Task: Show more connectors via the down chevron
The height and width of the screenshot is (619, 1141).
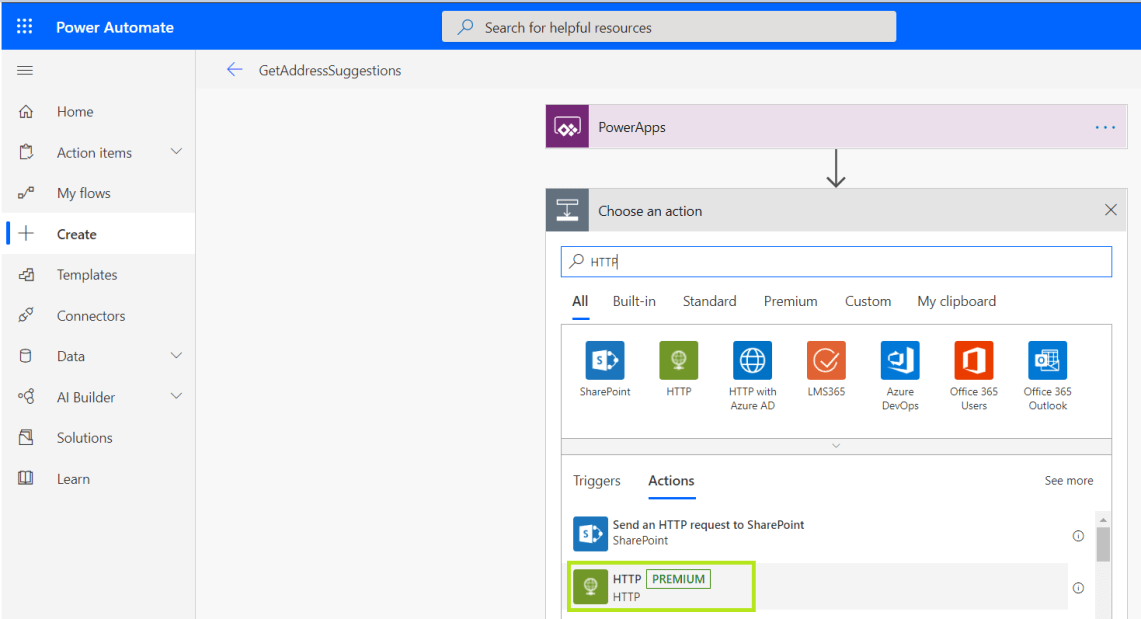Action: (x=836, y=444)
